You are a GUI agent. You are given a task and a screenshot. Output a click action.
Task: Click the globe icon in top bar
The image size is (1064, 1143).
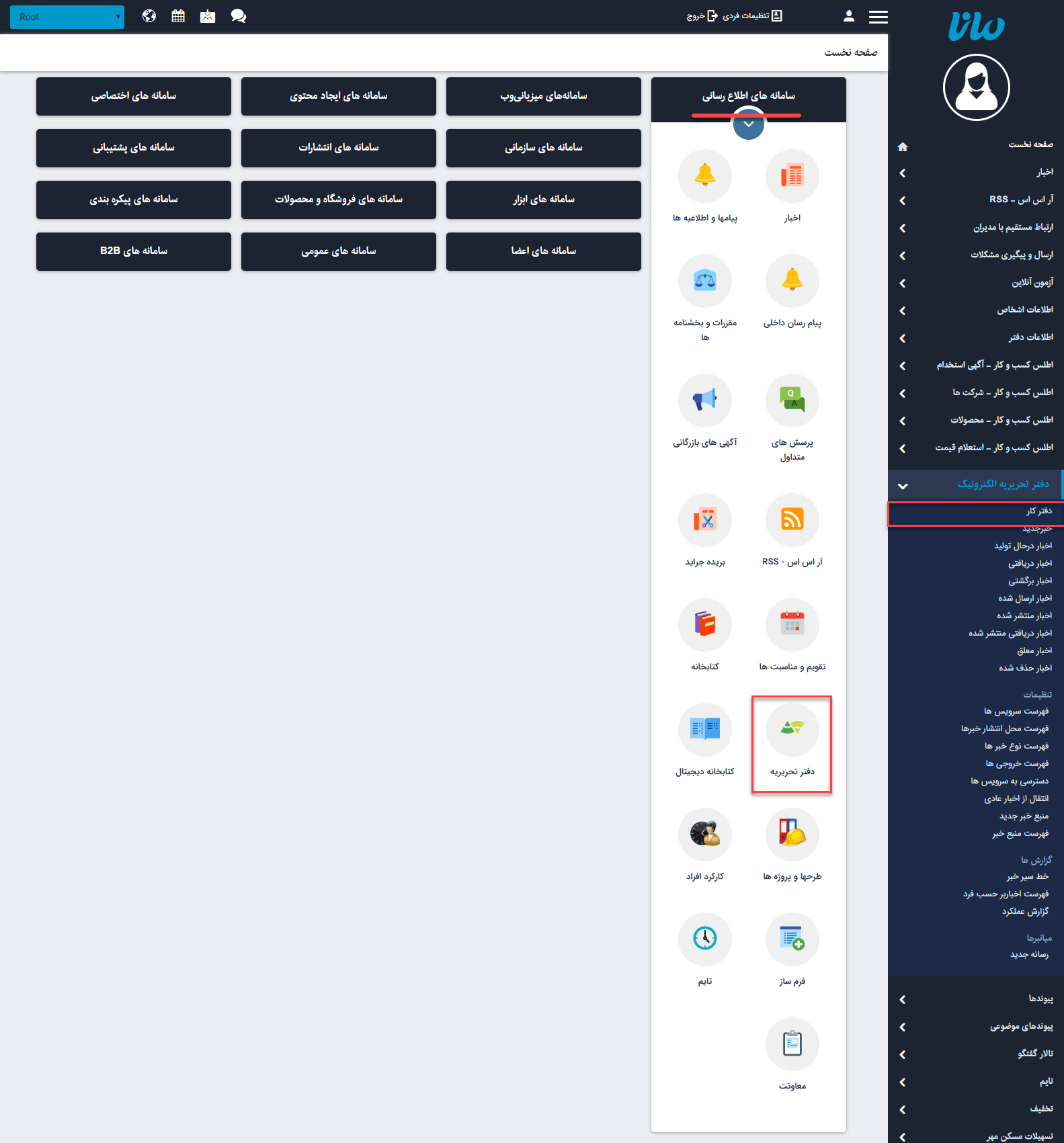point(149,16)
